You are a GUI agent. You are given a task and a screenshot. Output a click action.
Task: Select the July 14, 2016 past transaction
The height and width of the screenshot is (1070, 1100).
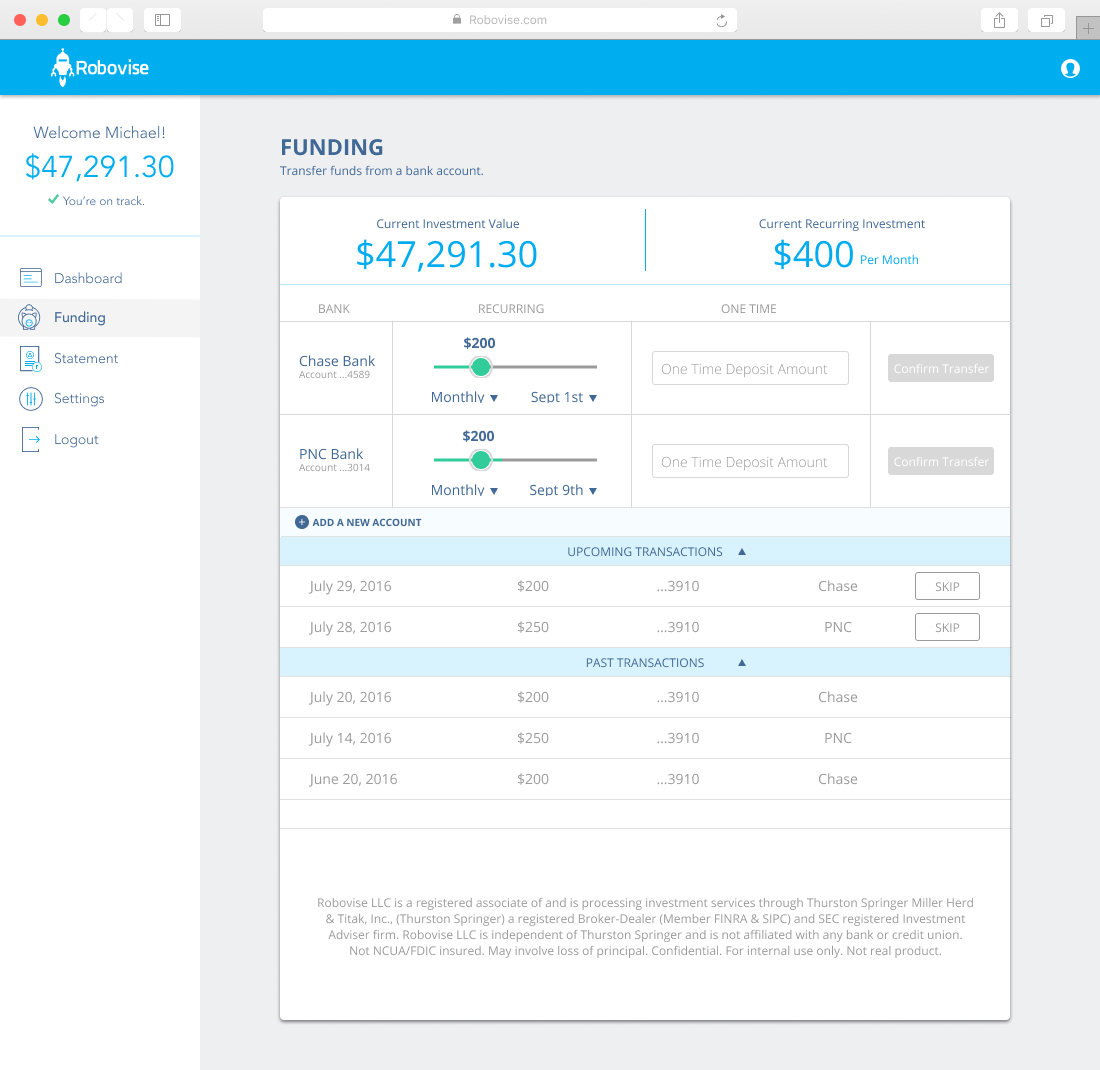(x=645, y=738)
